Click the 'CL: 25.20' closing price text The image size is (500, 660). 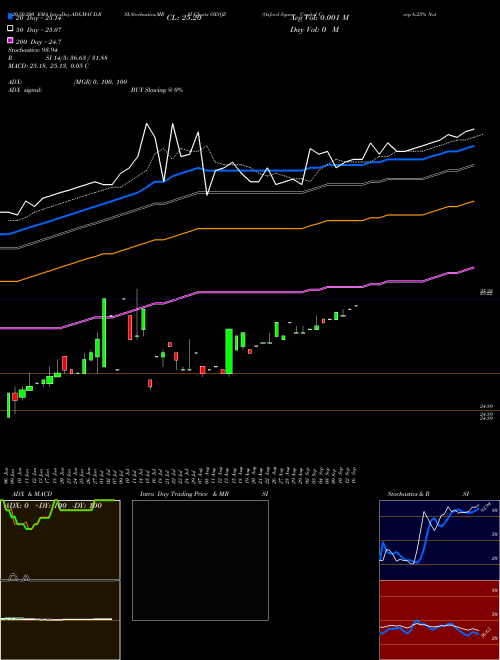(184, 18)
